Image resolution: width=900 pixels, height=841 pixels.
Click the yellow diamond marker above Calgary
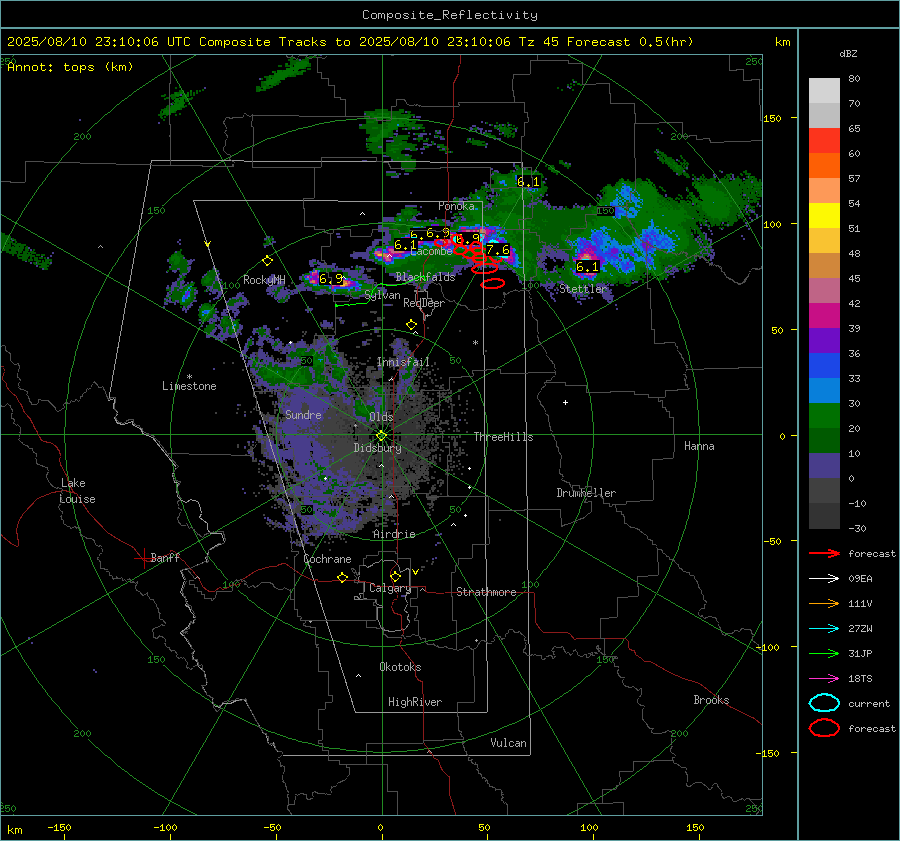point(395,576)
